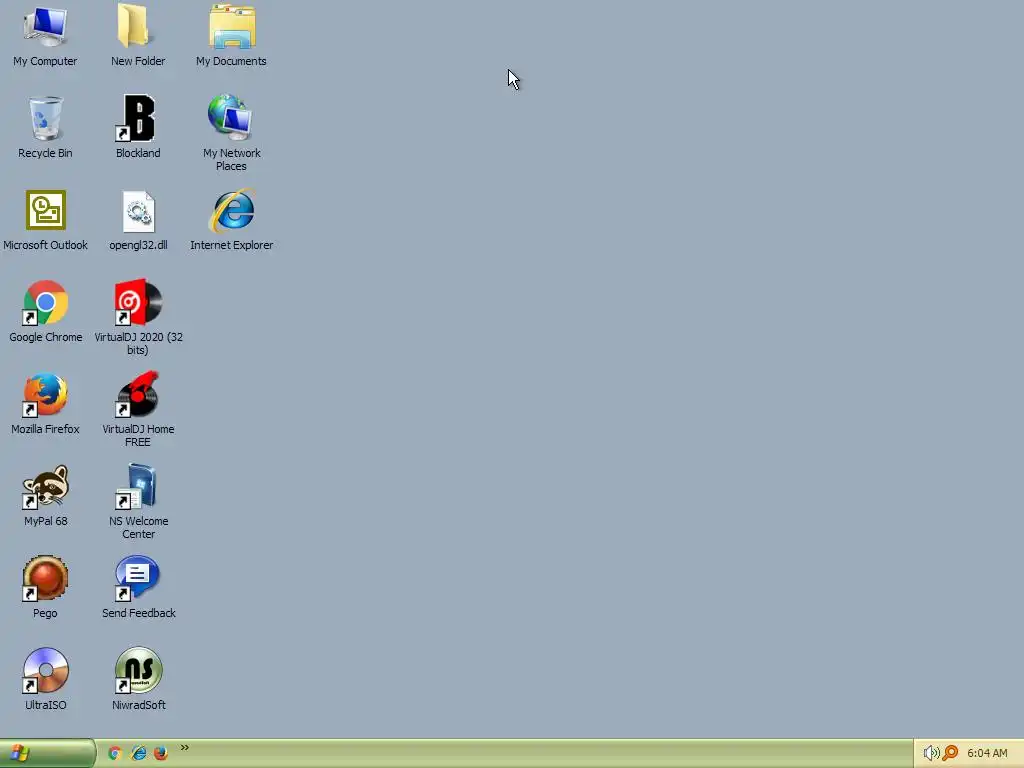Screen dimensions: 1024x768
Task: Open the Internet Explorer desktop icon
Action: click(x=231, y=210)
